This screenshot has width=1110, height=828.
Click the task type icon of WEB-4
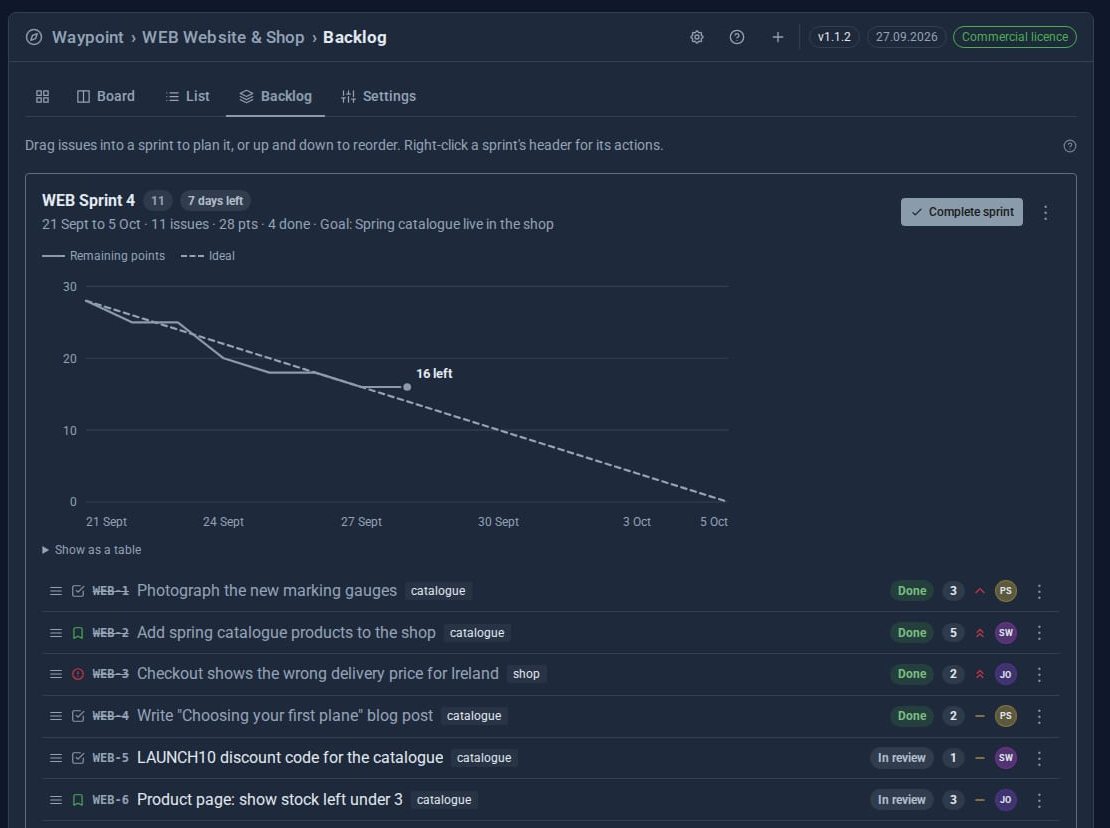(x=78, y=715)
